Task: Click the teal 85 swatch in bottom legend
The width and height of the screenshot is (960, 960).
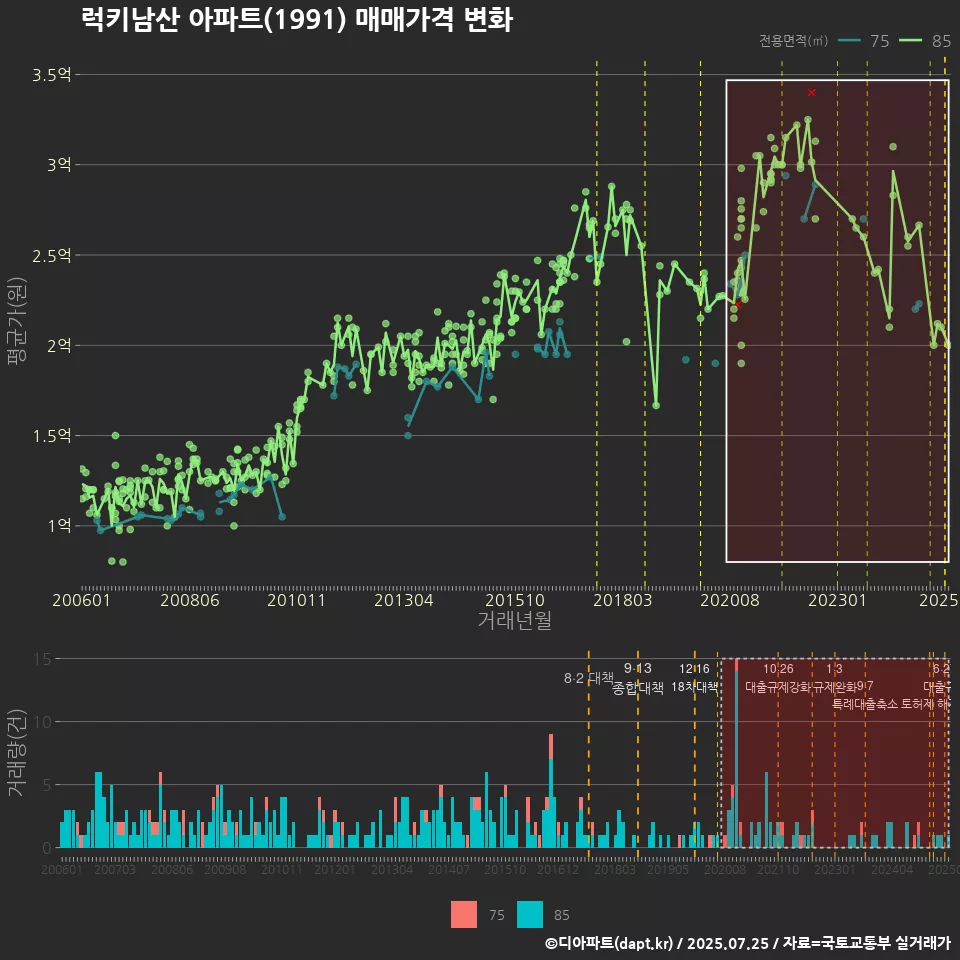Action: tap(530, 915)
